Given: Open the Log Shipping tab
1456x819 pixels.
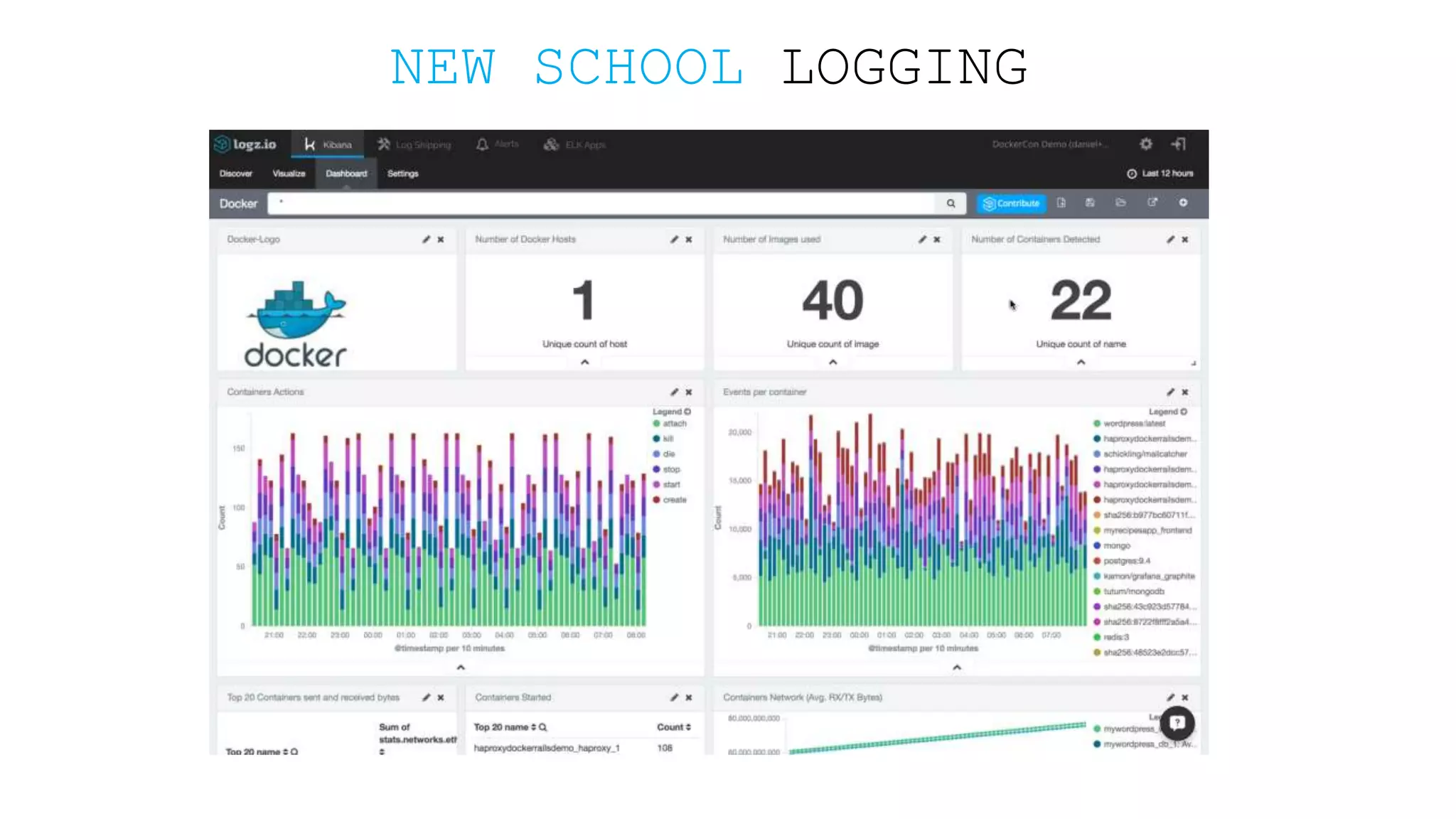Looking at the screenshot, I should (x=414, y=144).
